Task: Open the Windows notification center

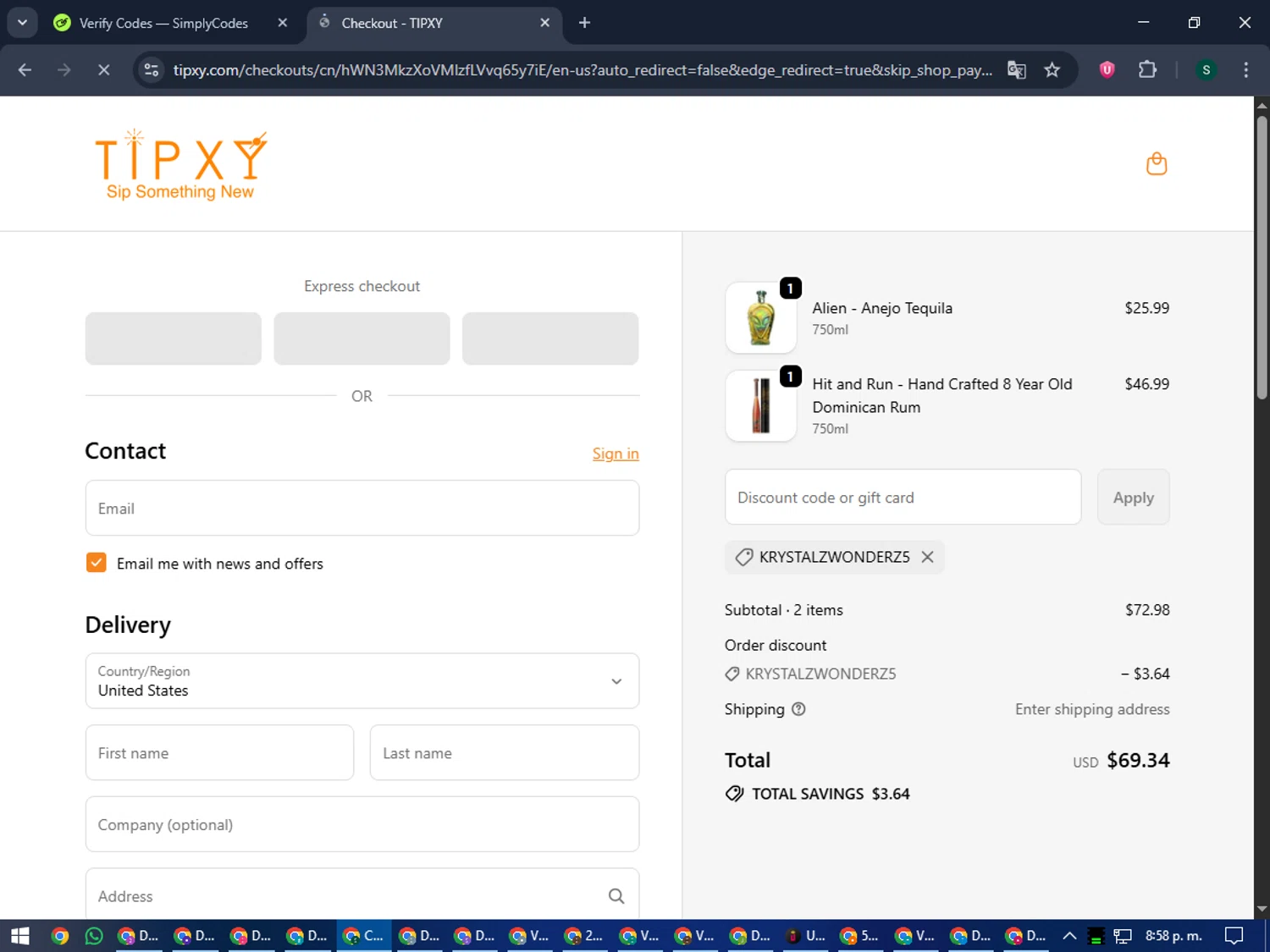Action: (x=1234, y=936)
